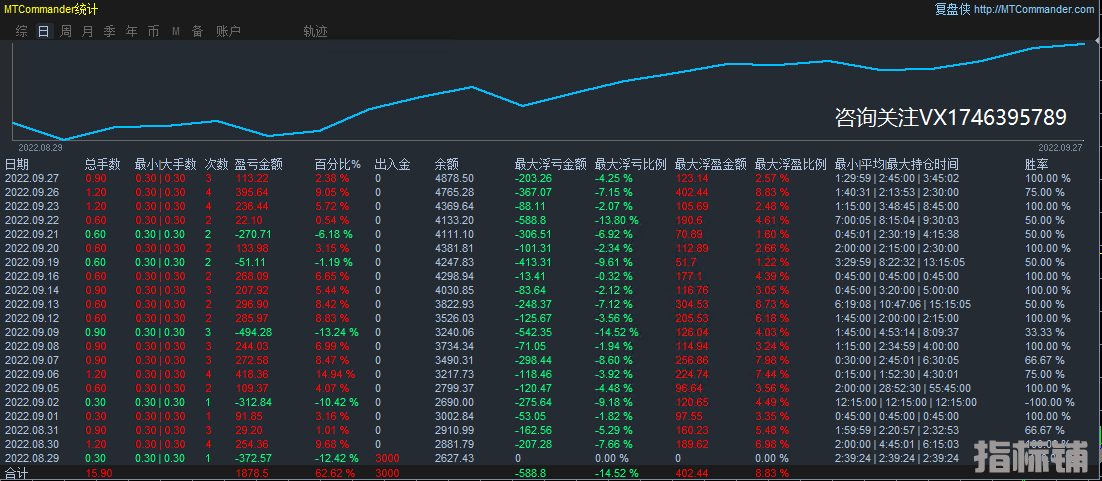
Task: Click the equity curve chart area
Action: click(x=551, y=91)
